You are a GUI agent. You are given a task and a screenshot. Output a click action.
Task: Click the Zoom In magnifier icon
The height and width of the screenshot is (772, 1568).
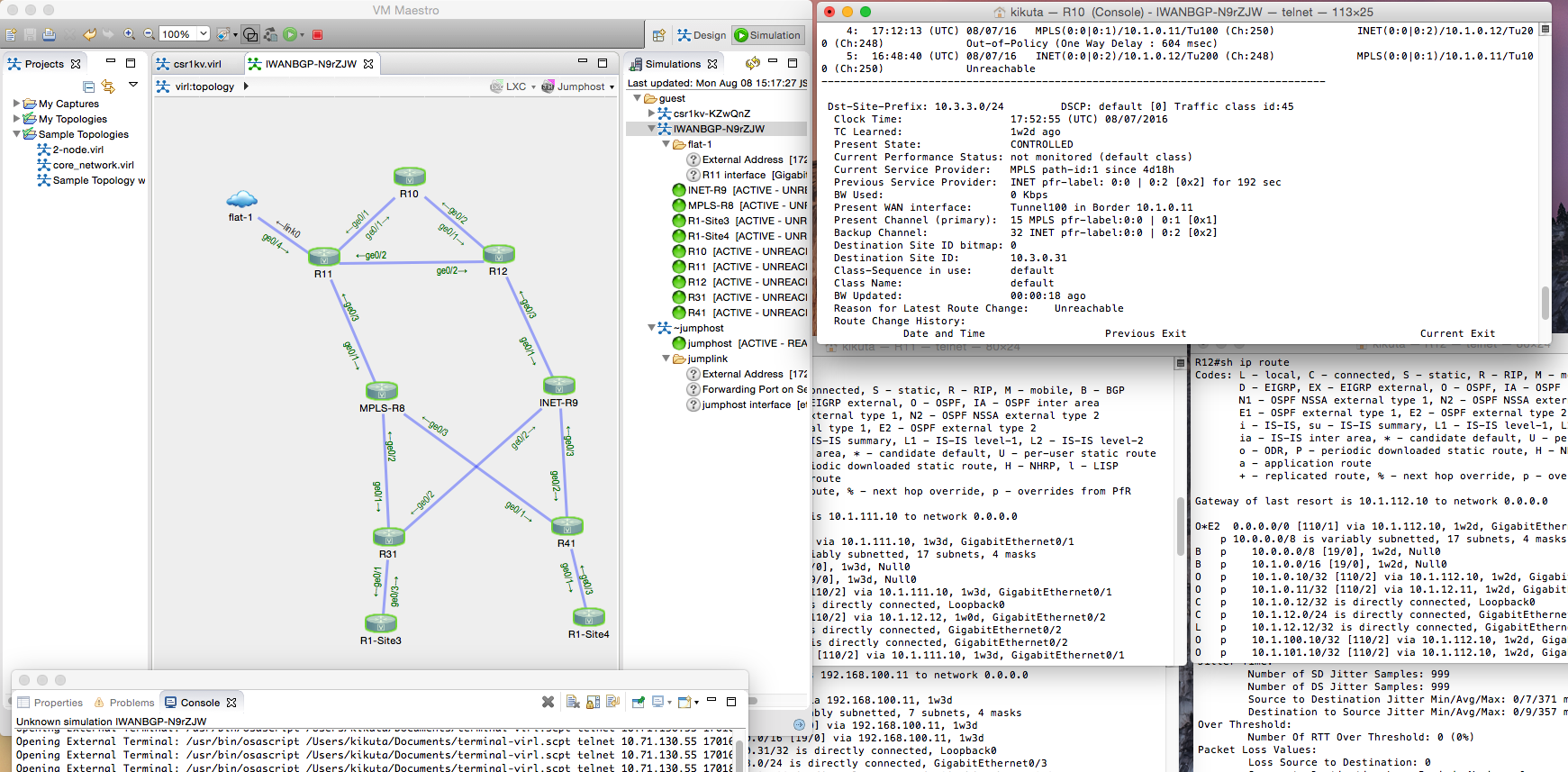(130, 34)
